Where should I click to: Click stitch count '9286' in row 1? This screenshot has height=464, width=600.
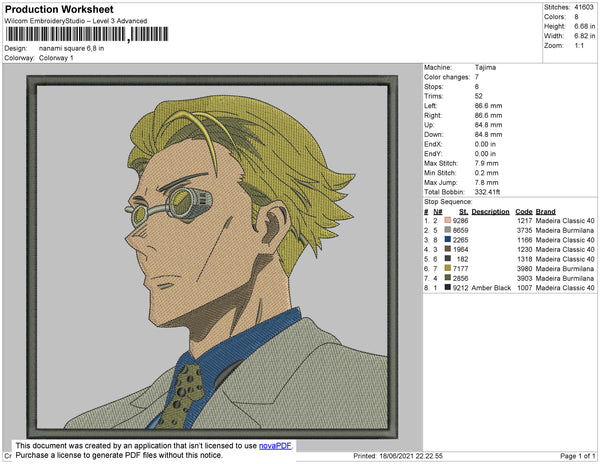[x=461, y=221]
